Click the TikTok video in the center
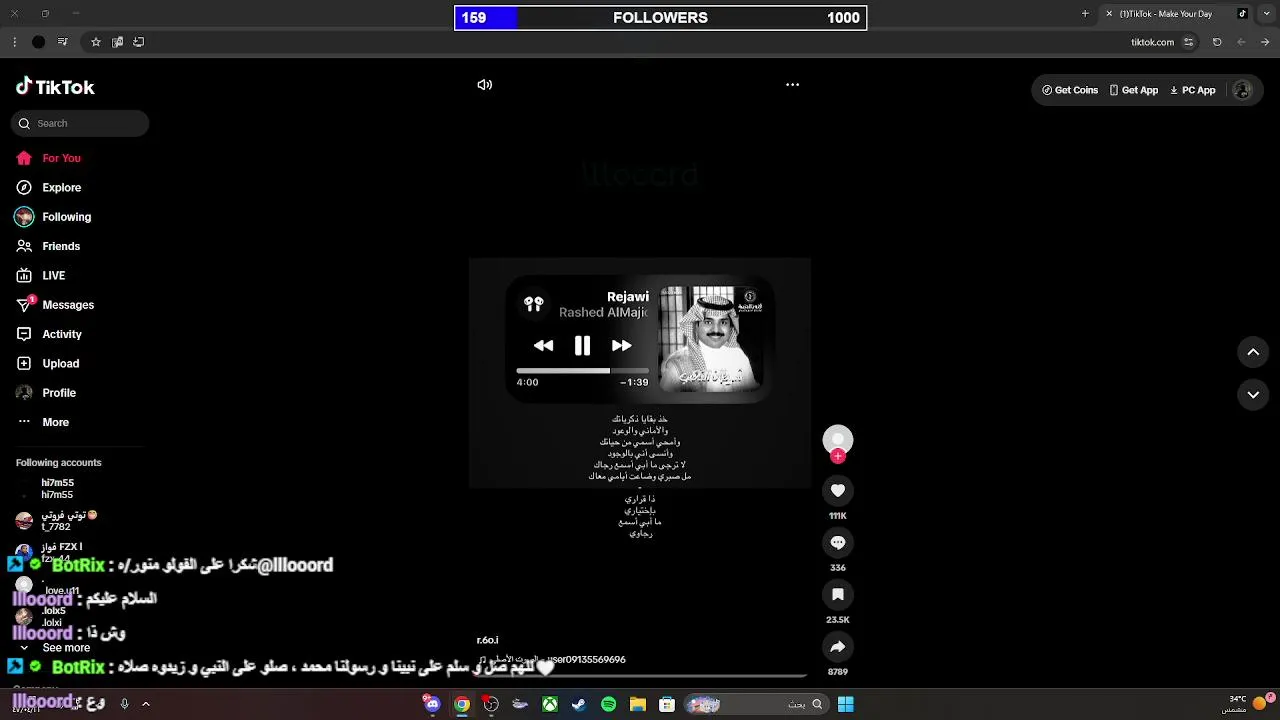Viewport: 1280px width, 720px height. (640, 373)
